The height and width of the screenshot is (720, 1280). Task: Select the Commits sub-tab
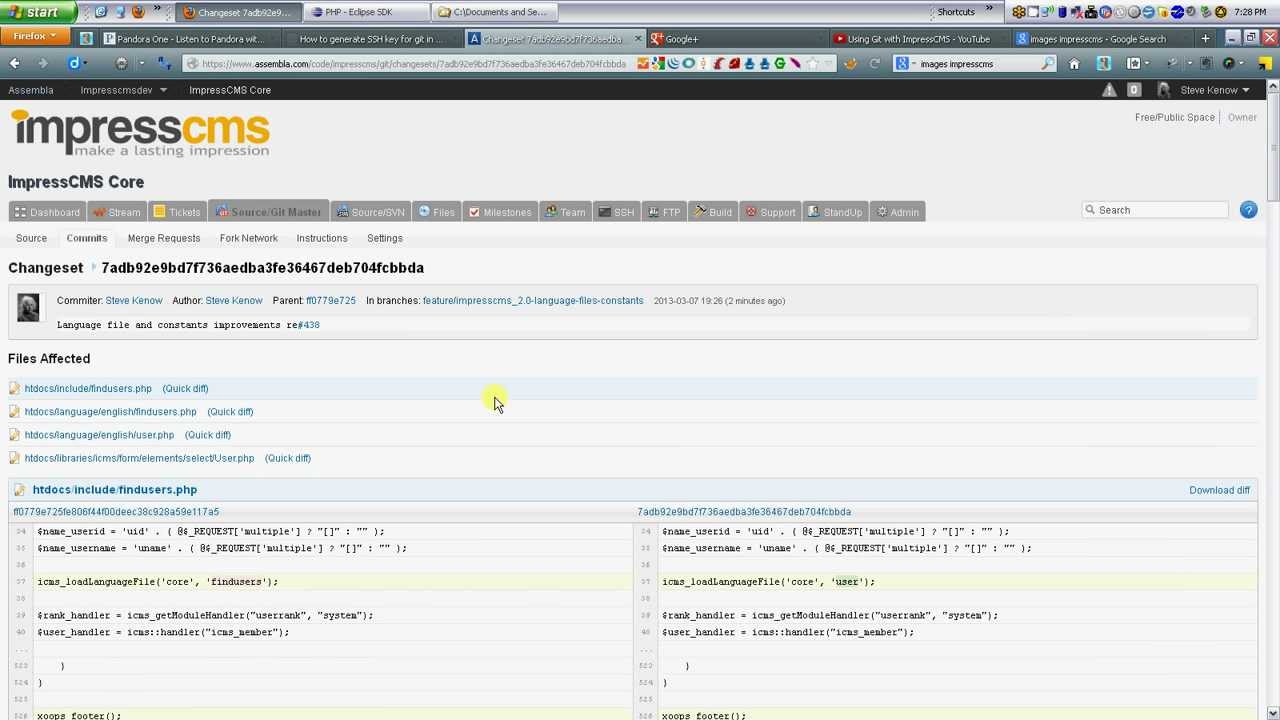[x=87, y=238]
